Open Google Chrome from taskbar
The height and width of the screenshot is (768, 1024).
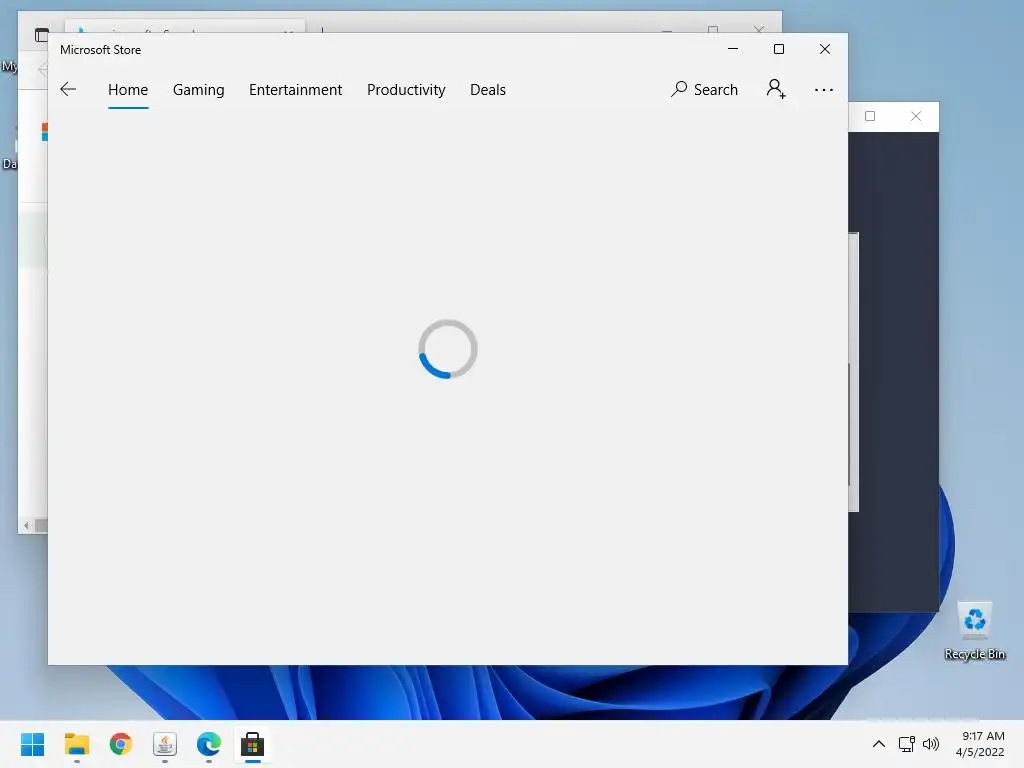[121, 744]
